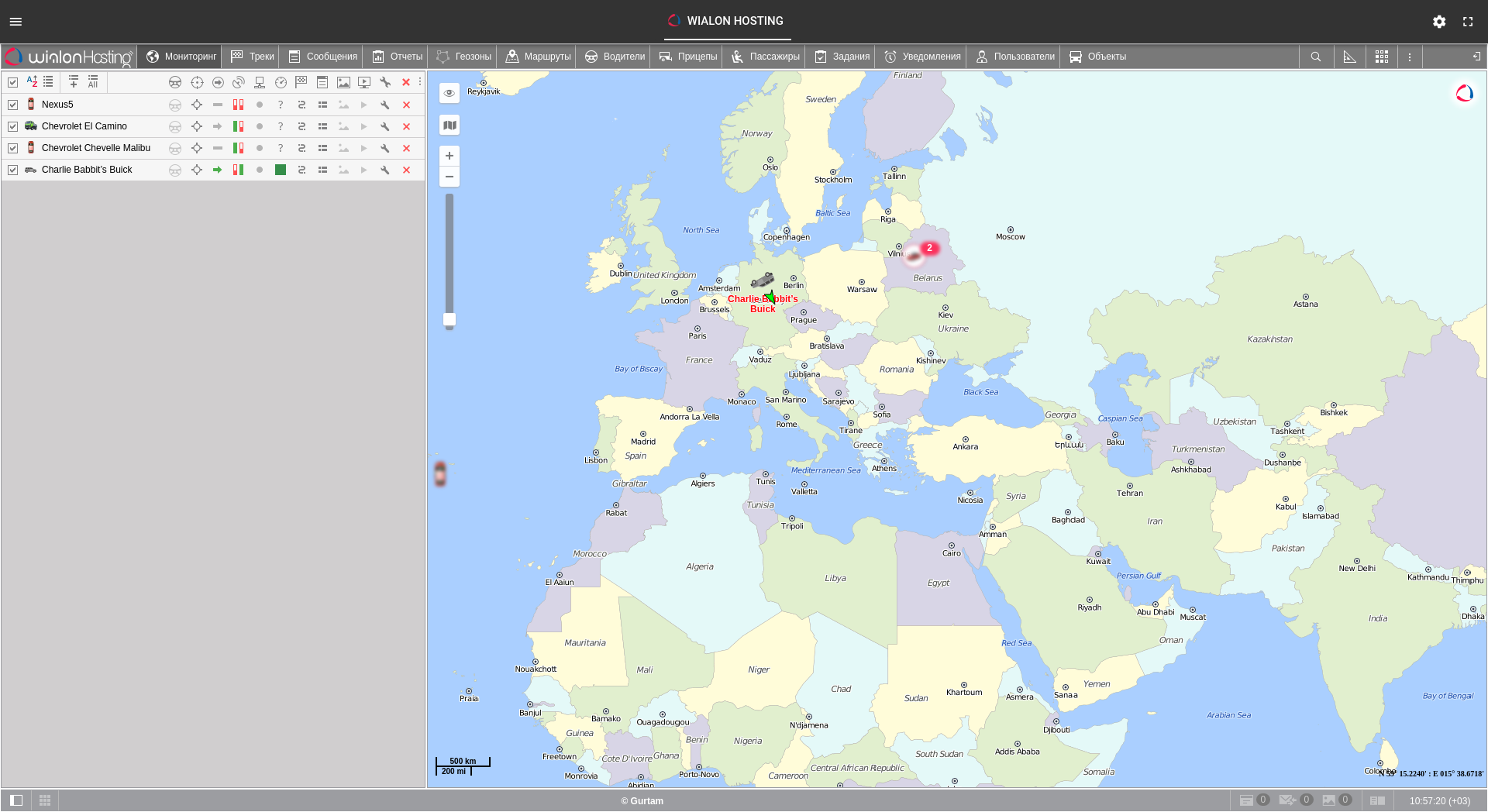Click the map zoom slider handle
The image size is (1488, 812).
[449, 319]
